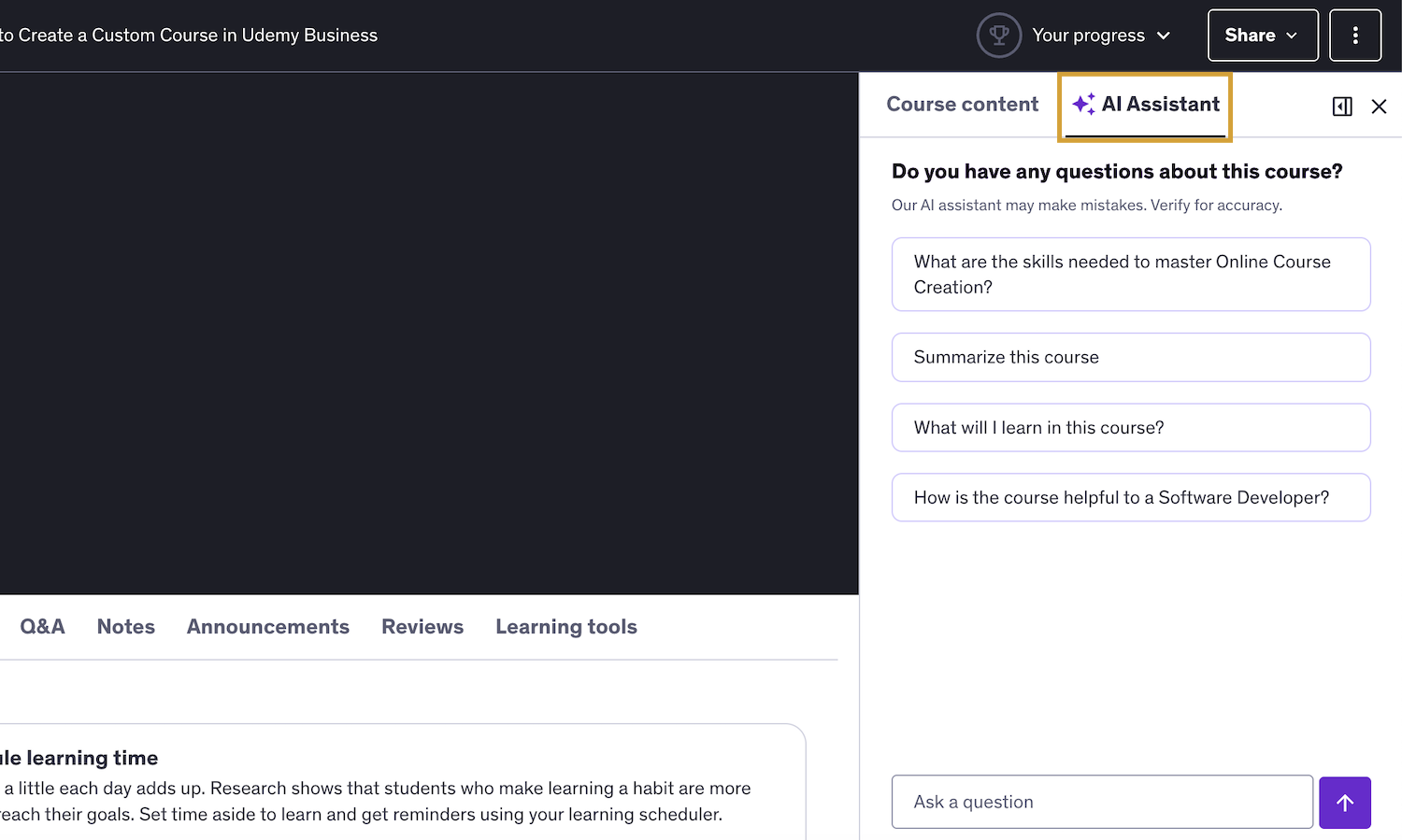
Task: Open the Share dropdown button
Action: 1262,36
